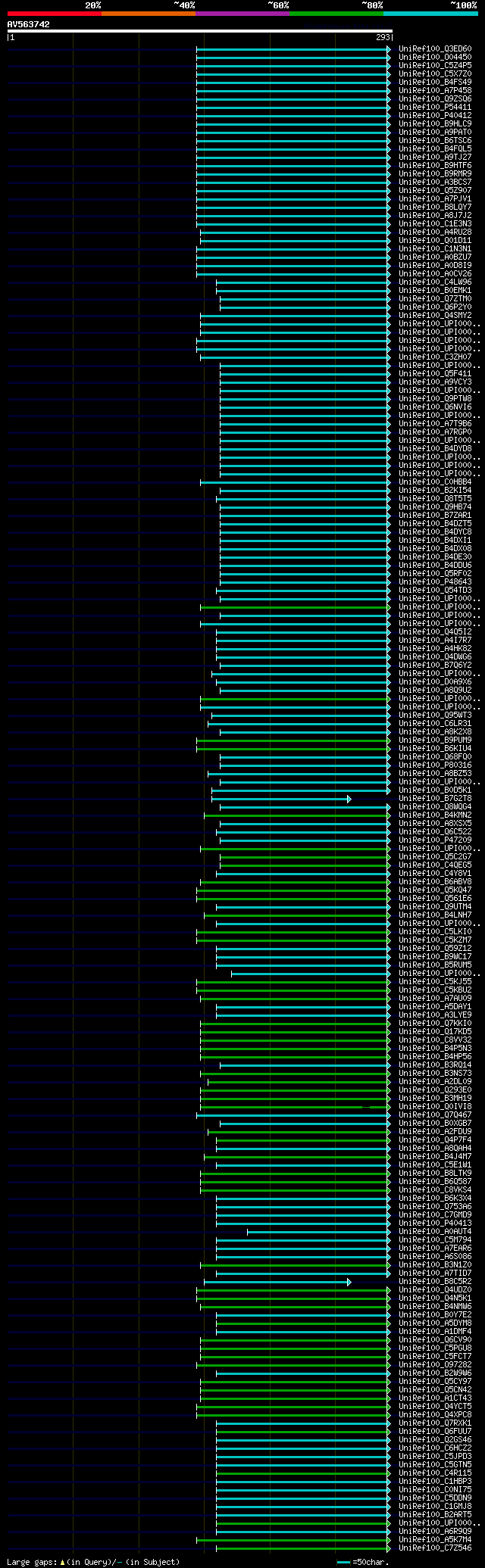Click the short alignment bar for UniRef100_B8C5R2
The image size is (485, 1568).
[x=277, y=1282]
